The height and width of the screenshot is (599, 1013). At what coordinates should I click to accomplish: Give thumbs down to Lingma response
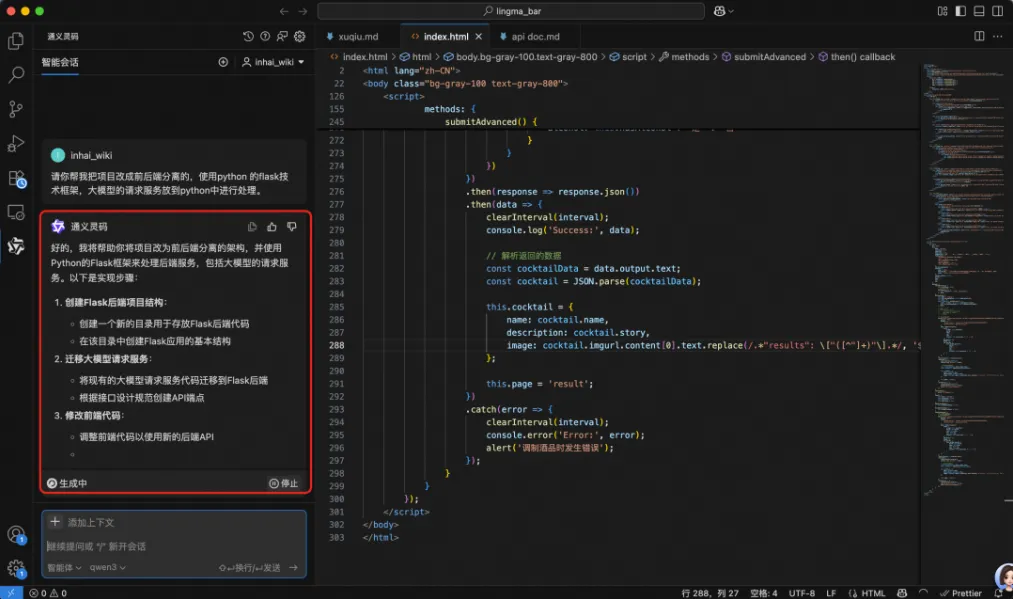[291, 227]
